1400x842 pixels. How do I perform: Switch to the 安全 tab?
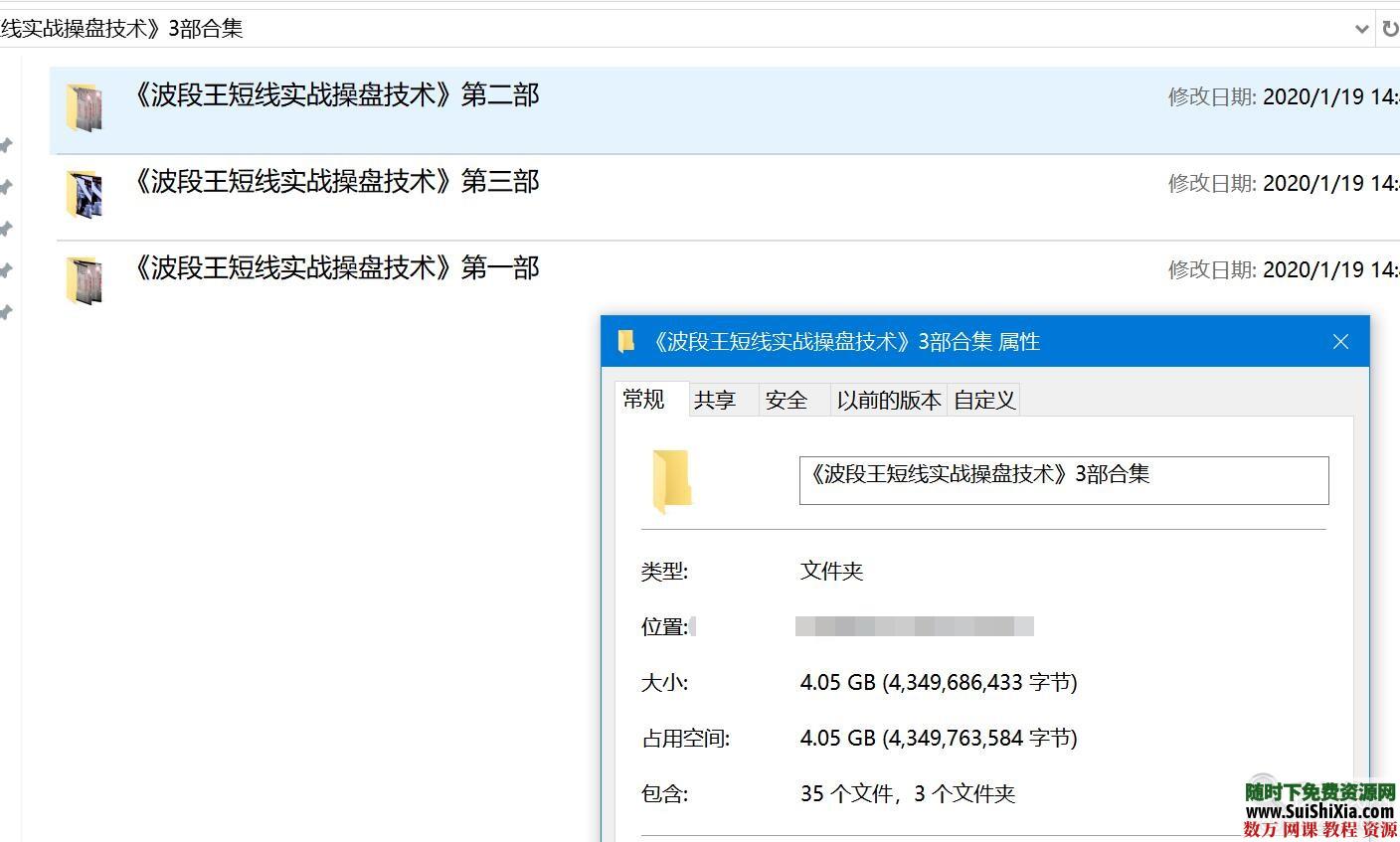pyautogui.click(x=787, y=400)
